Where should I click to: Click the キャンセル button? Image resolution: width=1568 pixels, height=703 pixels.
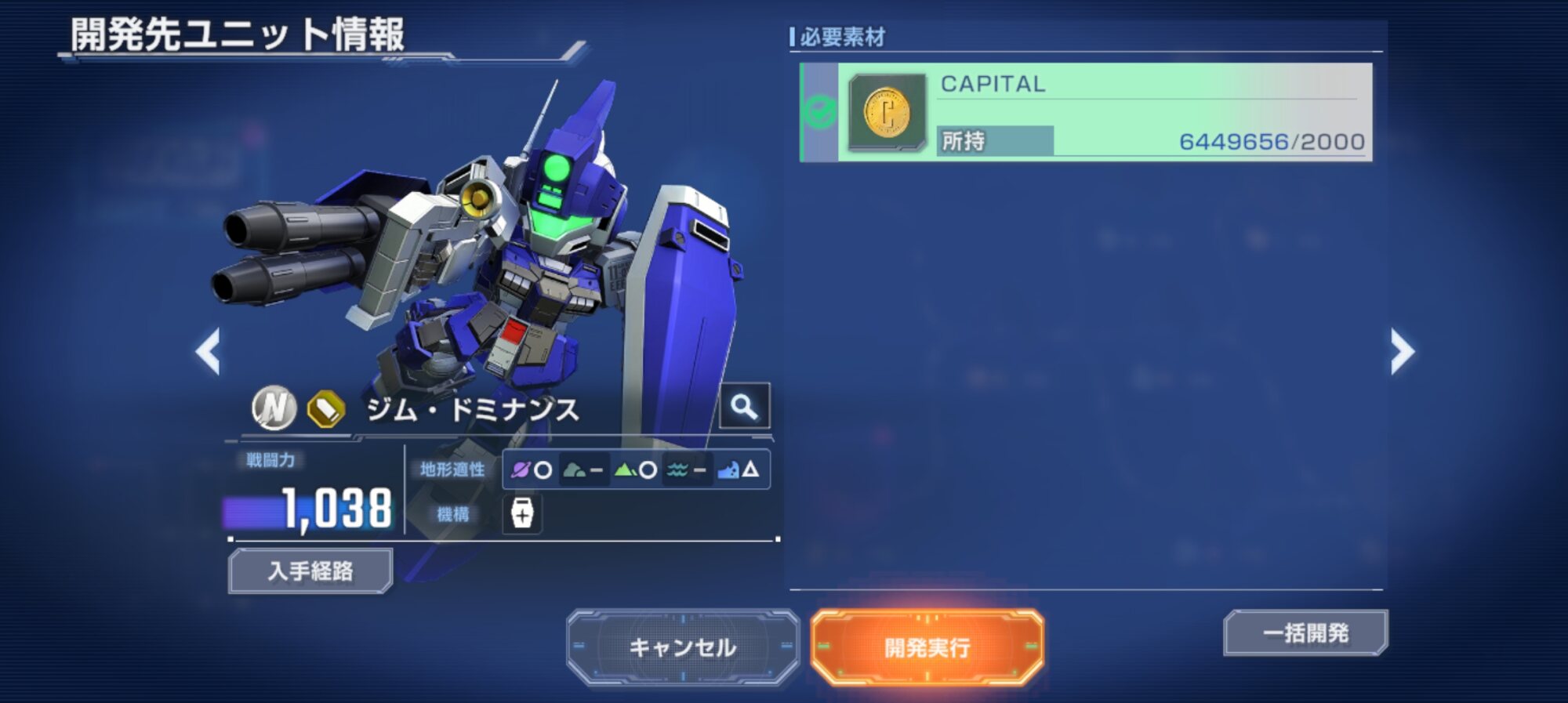(x=683, y=647)
